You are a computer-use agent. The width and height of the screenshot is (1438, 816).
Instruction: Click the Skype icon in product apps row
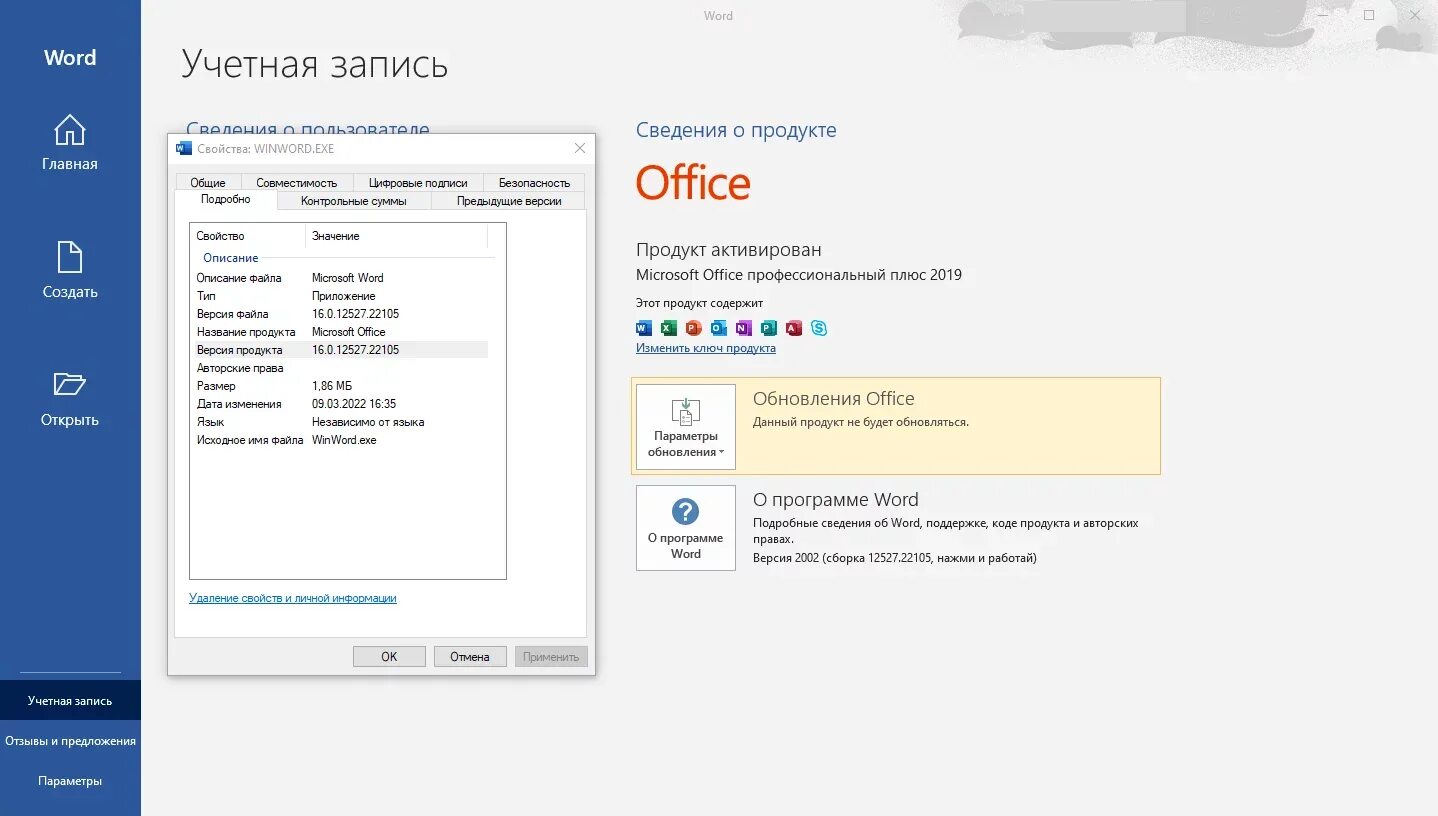(x=819, y=328)
